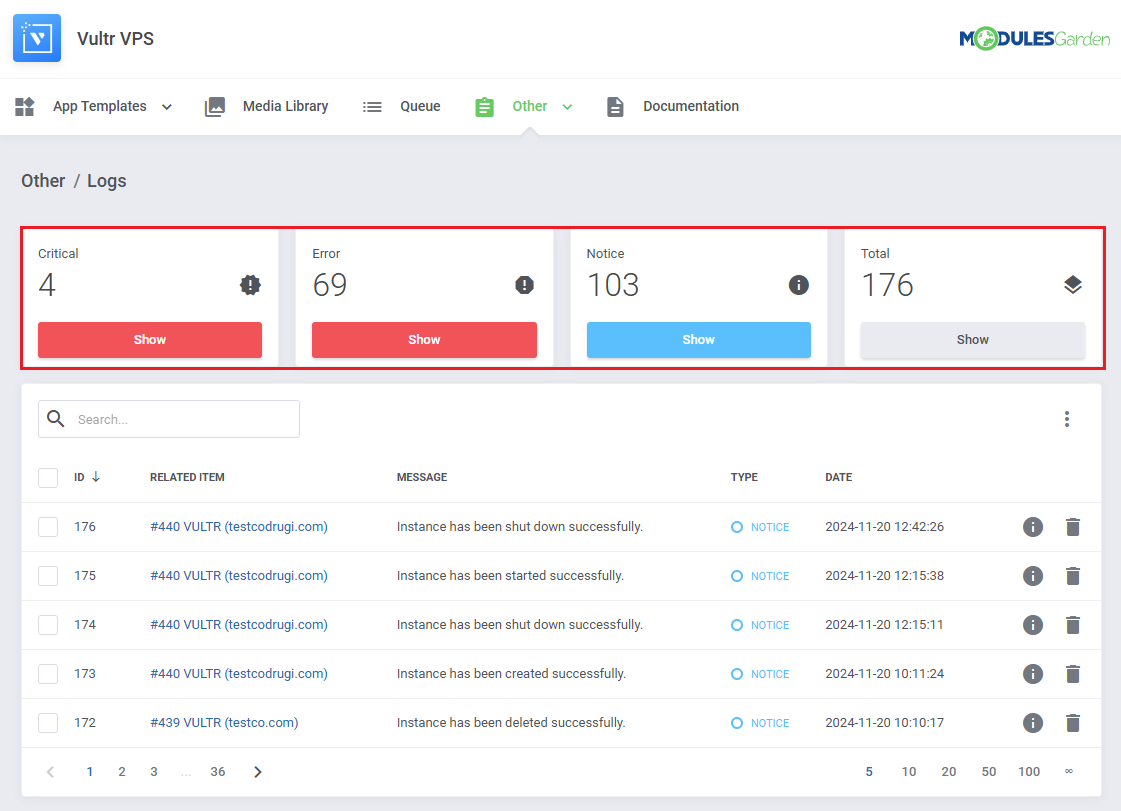The width and height of the screenshot is (1121, 811).
Task: Click the Vultr VPS logo icon
Action: [x=37, y=39]
